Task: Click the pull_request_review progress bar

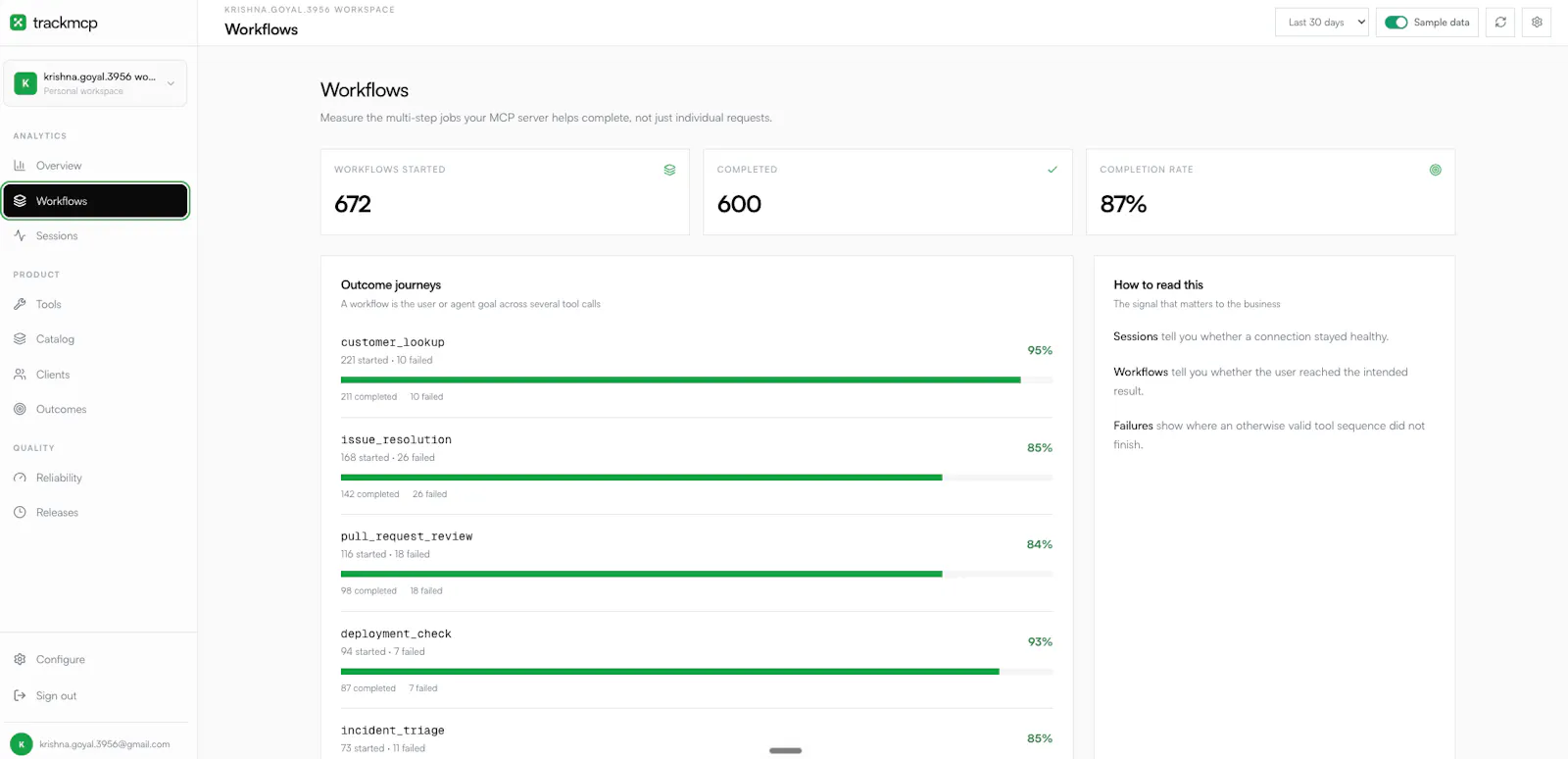Action: tap(697, 575)
